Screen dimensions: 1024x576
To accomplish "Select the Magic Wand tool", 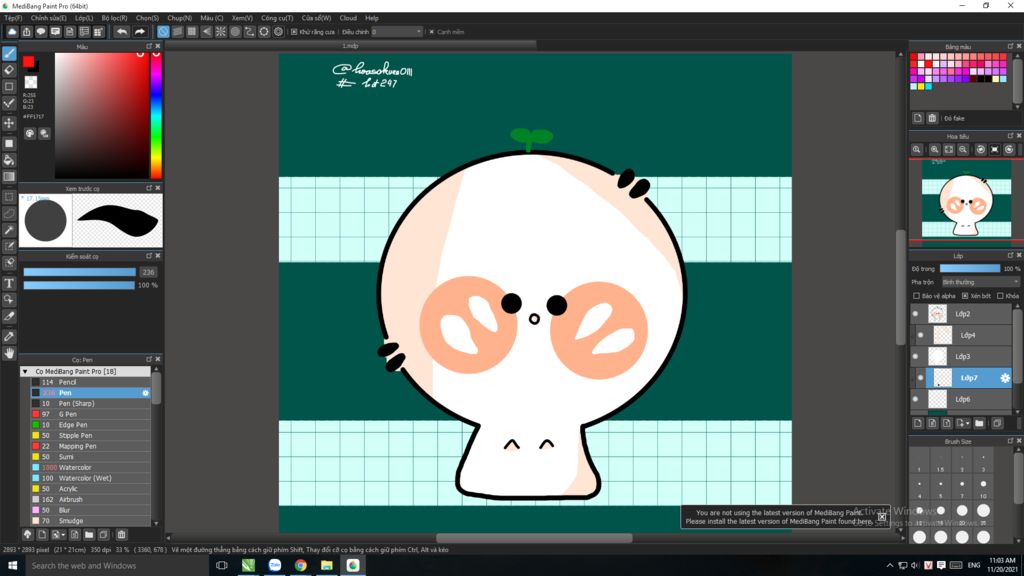I will pos(9,230).
